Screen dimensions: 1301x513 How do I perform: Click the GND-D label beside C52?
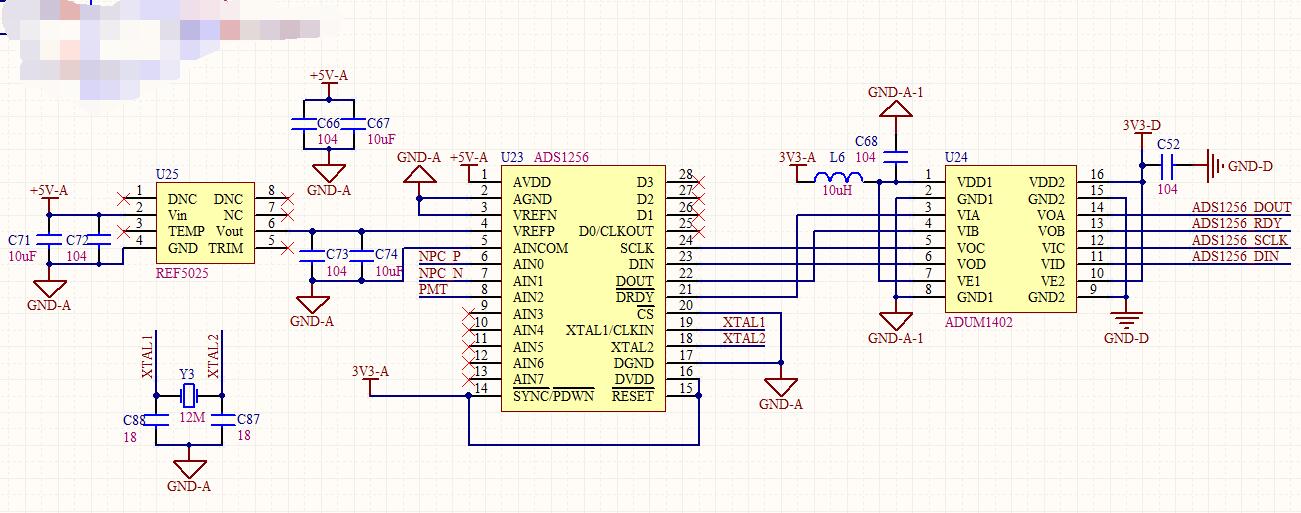click(1250, 166)
